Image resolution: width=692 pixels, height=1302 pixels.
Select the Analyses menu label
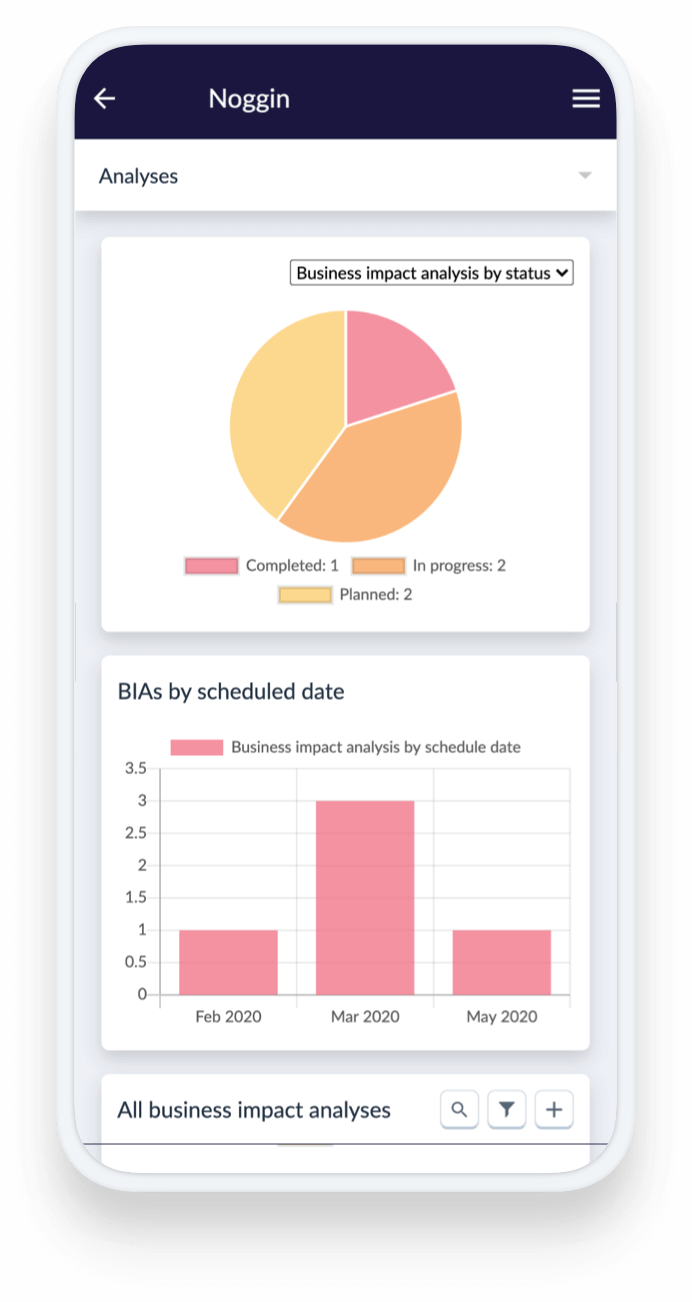[x=138, y=177]
